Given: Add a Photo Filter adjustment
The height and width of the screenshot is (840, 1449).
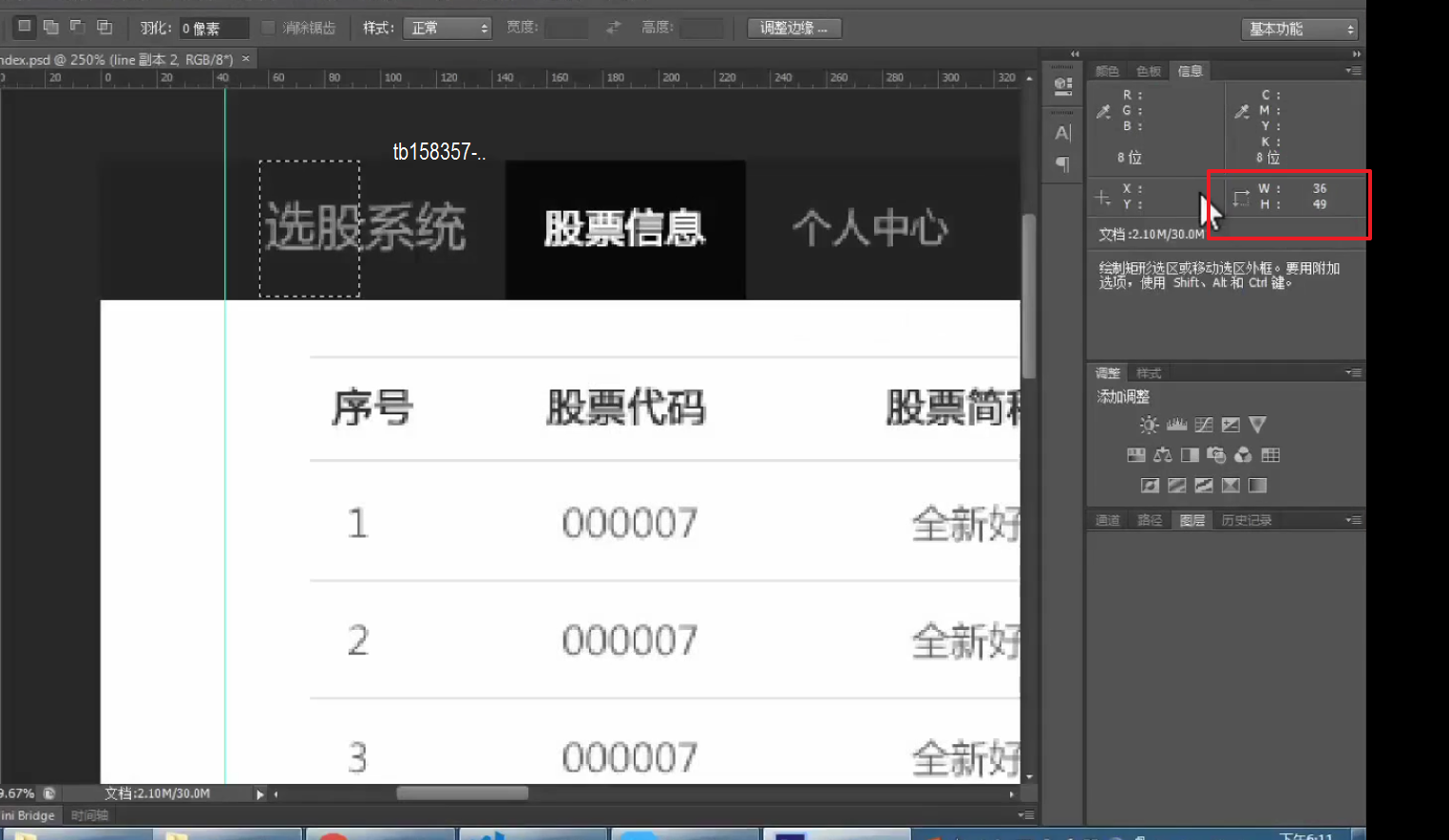Looking at the screenshot, I should pyautogui.click(x=1216, y=455).
